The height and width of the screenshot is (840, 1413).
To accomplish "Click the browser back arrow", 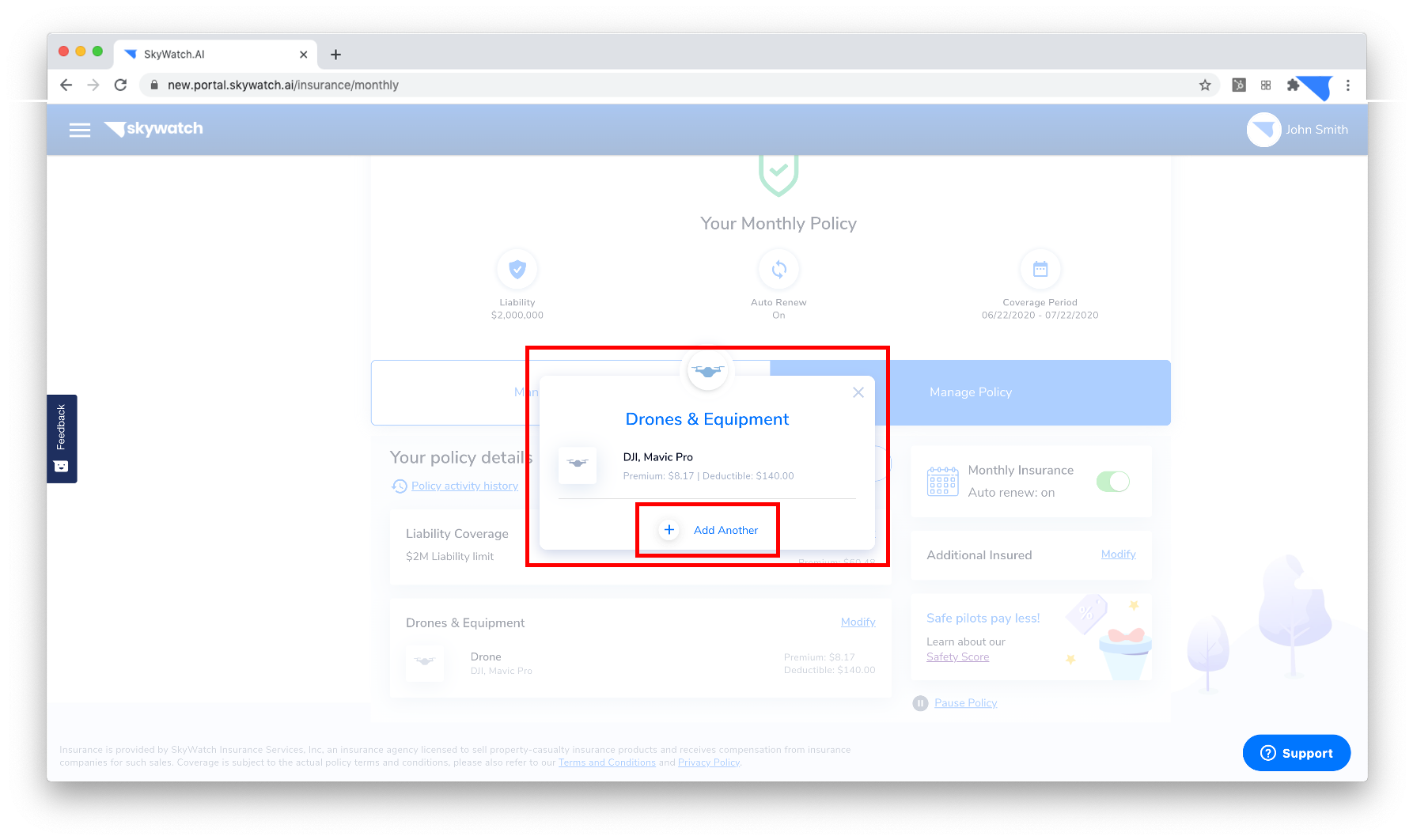I will click(x=66, y=85).
